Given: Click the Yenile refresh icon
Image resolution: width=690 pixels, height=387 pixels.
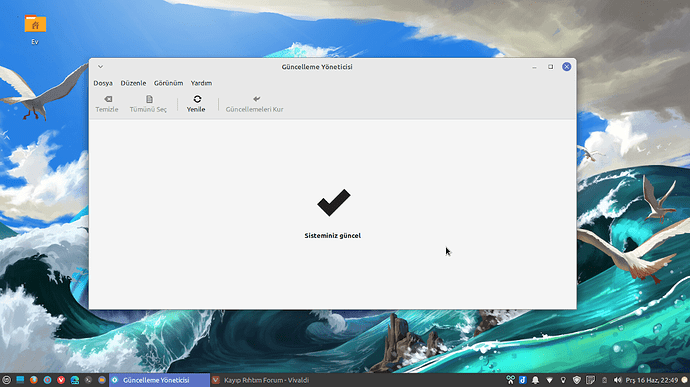Looking at the screenshot, I should (x=197, y=99).
